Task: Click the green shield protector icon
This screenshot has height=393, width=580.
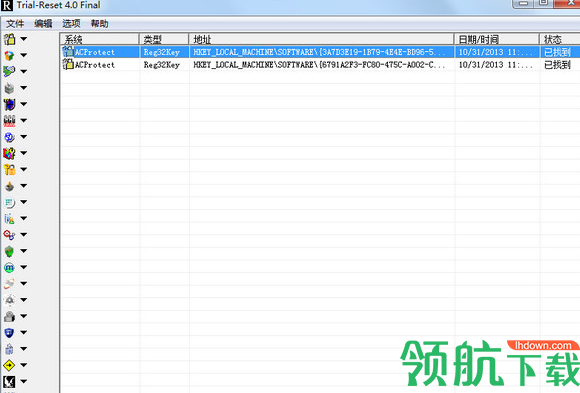Action: (9, 251)
